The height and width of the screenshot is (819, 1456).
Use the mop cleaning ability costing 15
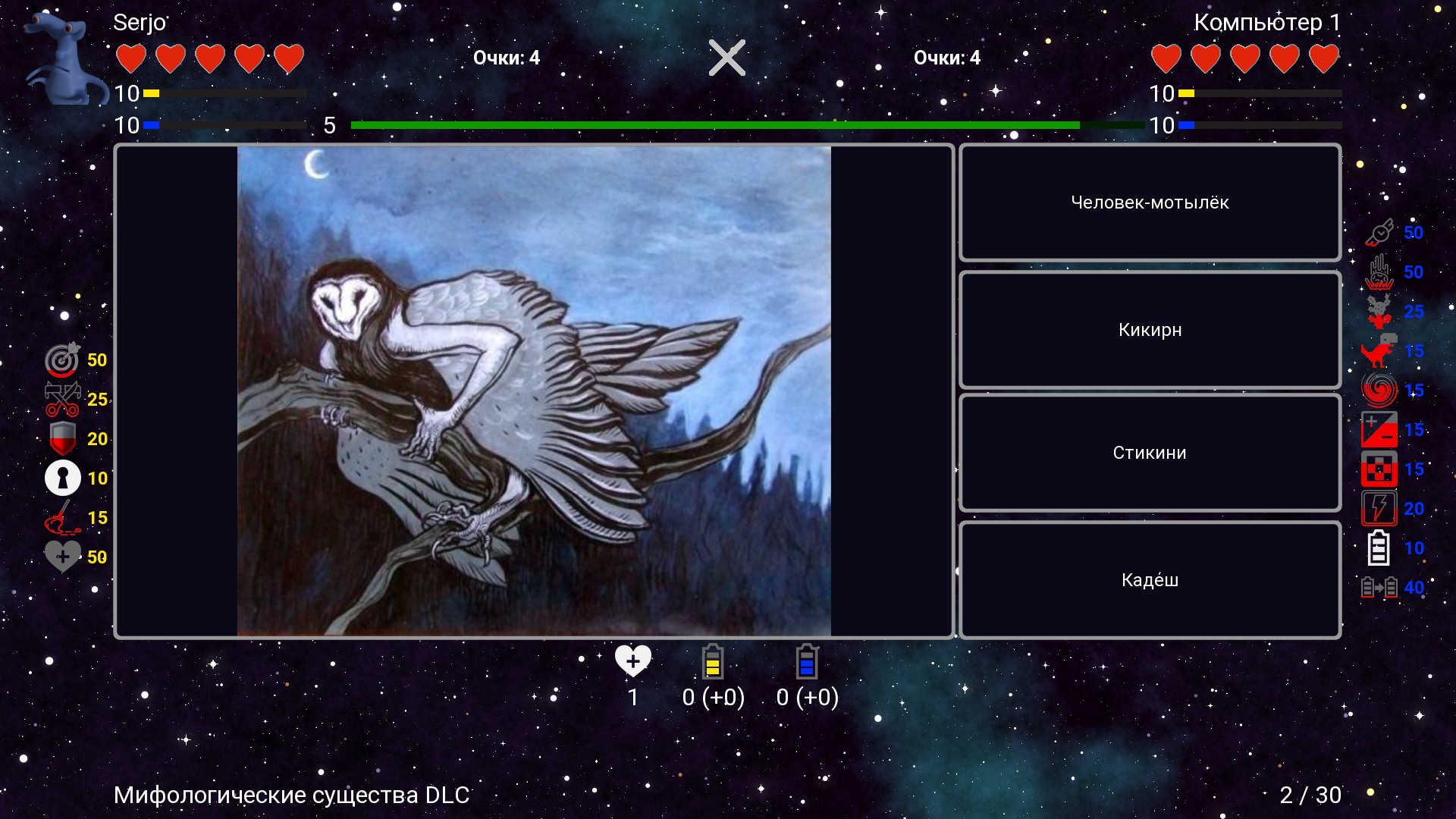pyautogui.click(x=62, y=518)
